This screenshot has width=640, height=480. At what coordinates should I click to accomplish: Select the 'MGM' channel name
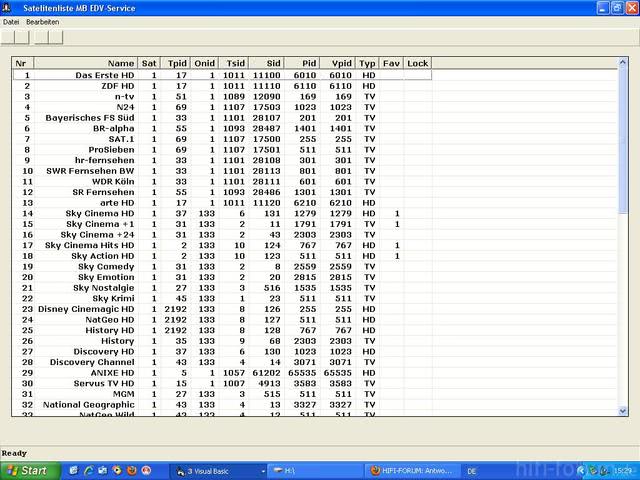(x=123, y=394)
